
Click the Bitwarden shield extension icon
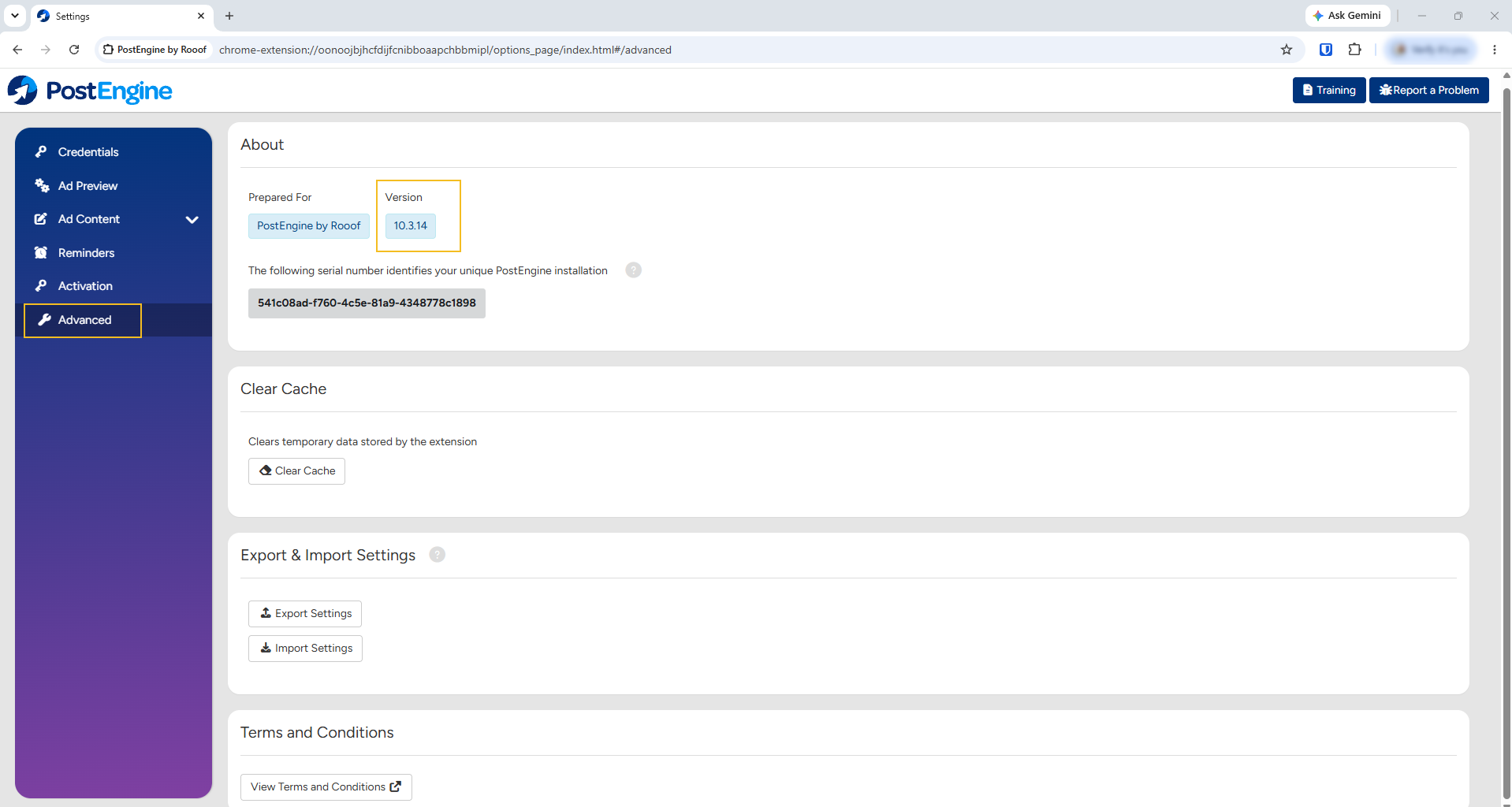point(1326,50)
